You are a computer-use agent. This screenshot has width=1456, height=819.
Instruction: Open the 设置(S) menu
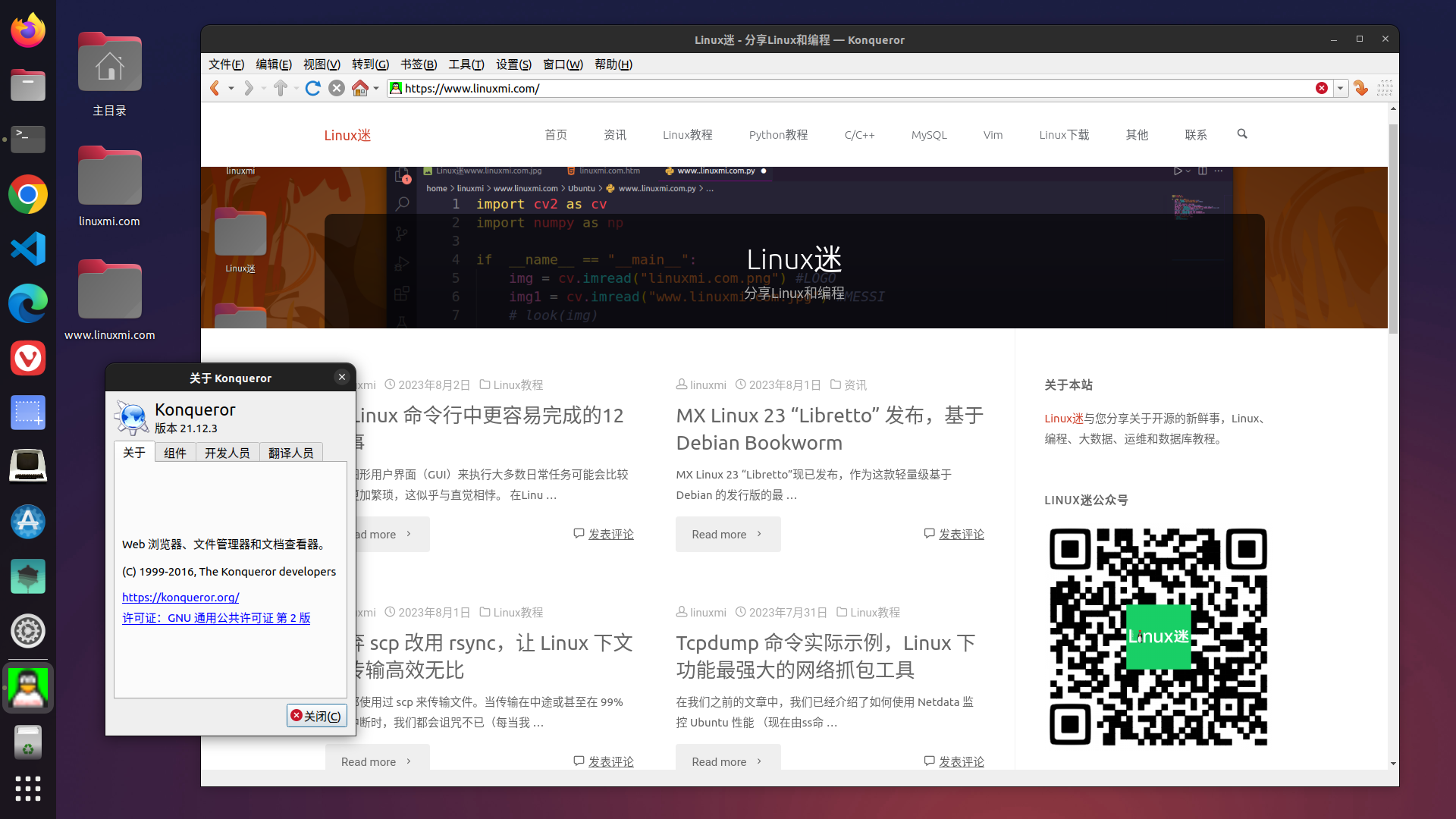pos(513,64)
